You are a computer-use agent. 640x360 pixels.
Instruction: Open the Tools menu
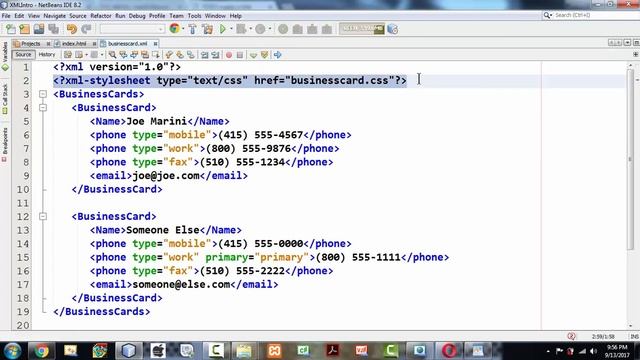[194, 16]
